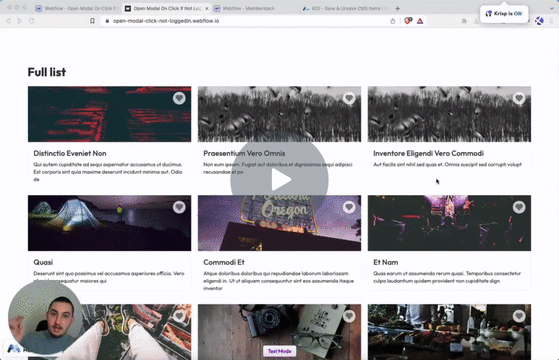View site security via lock icon
Image resolution: width=559 pixels, height=360 pixels.
[107, 21]
